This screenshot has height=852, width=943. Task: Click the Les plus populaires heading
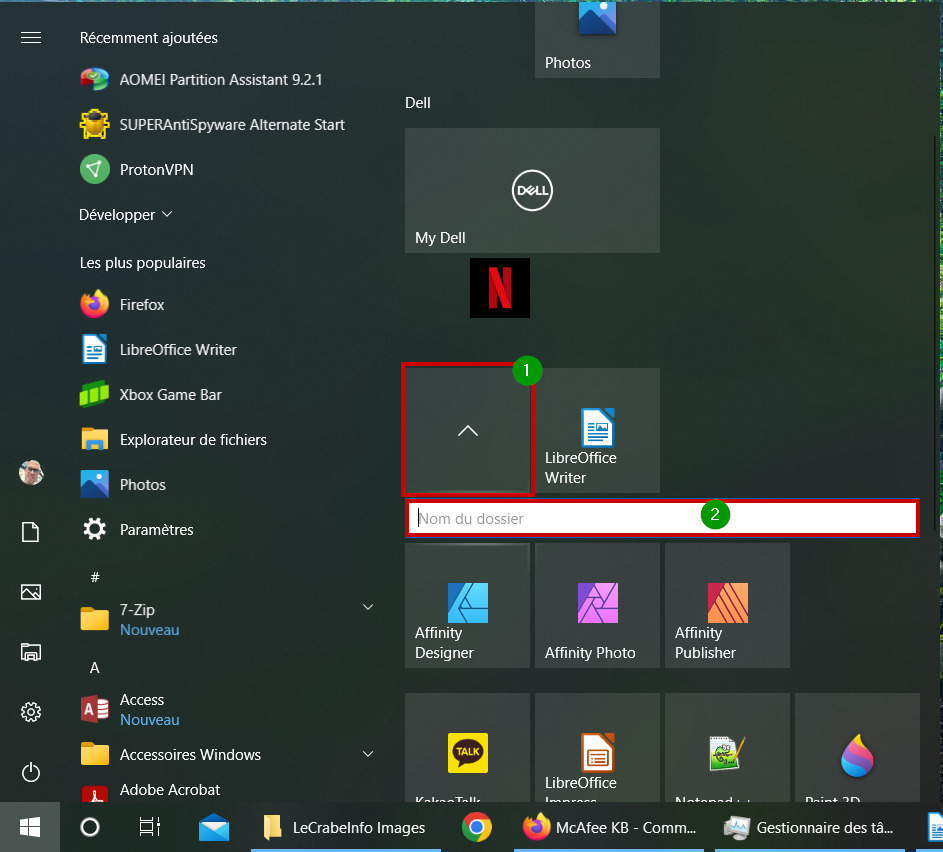pyautogui.click(x=143, y=263)
